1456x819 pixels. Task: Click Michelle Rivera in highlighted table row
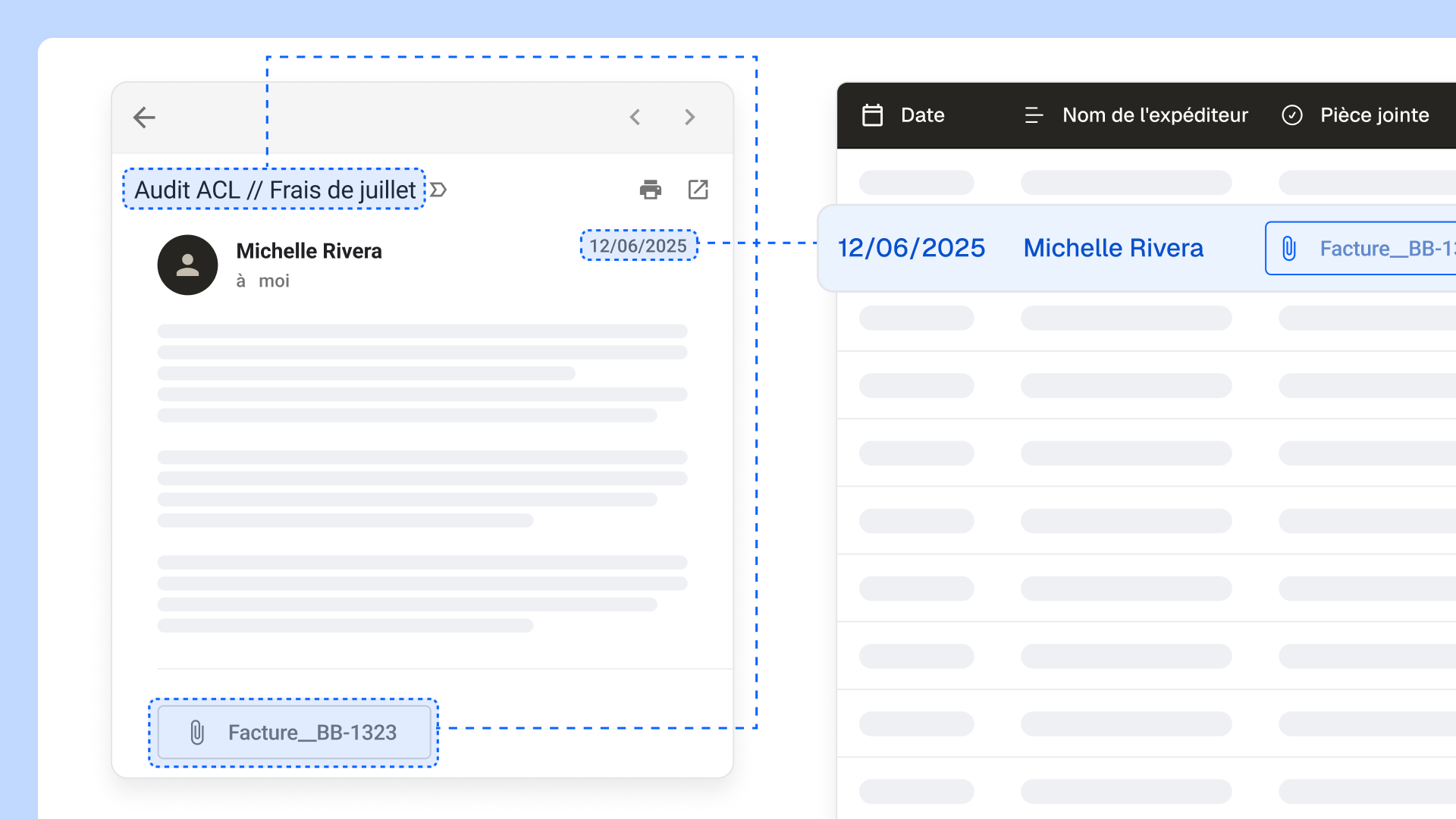[x=1112, y=248]
